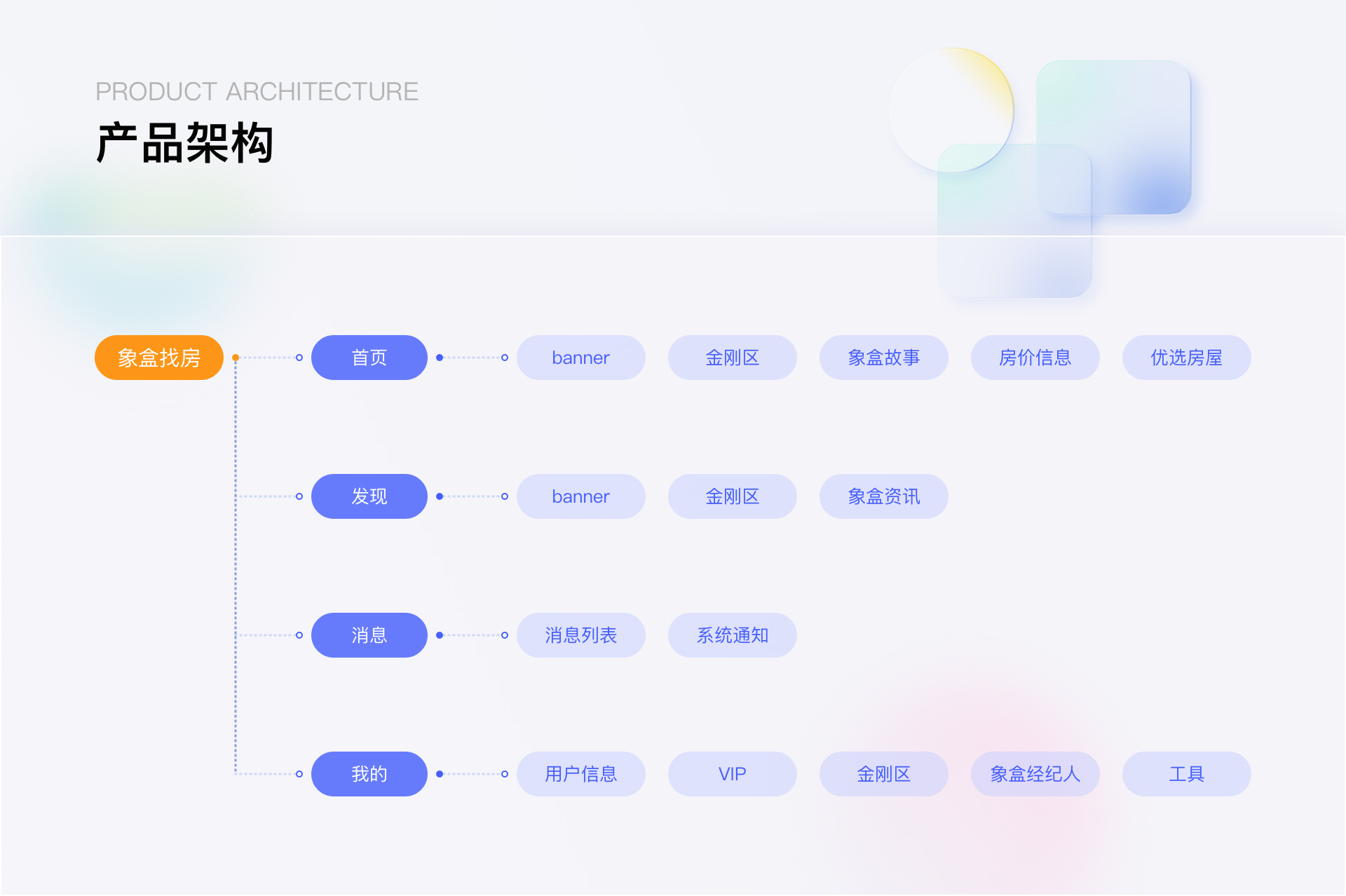
Task: Click 用户信息 item
Action: pyautogui.click(x=581, y=774)
